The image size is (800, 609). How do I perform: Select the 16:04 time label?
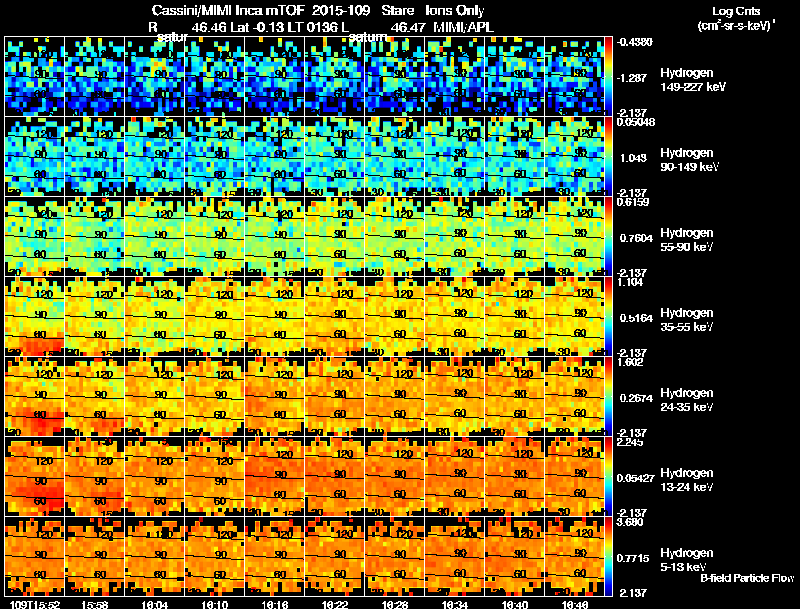[155, 604]
